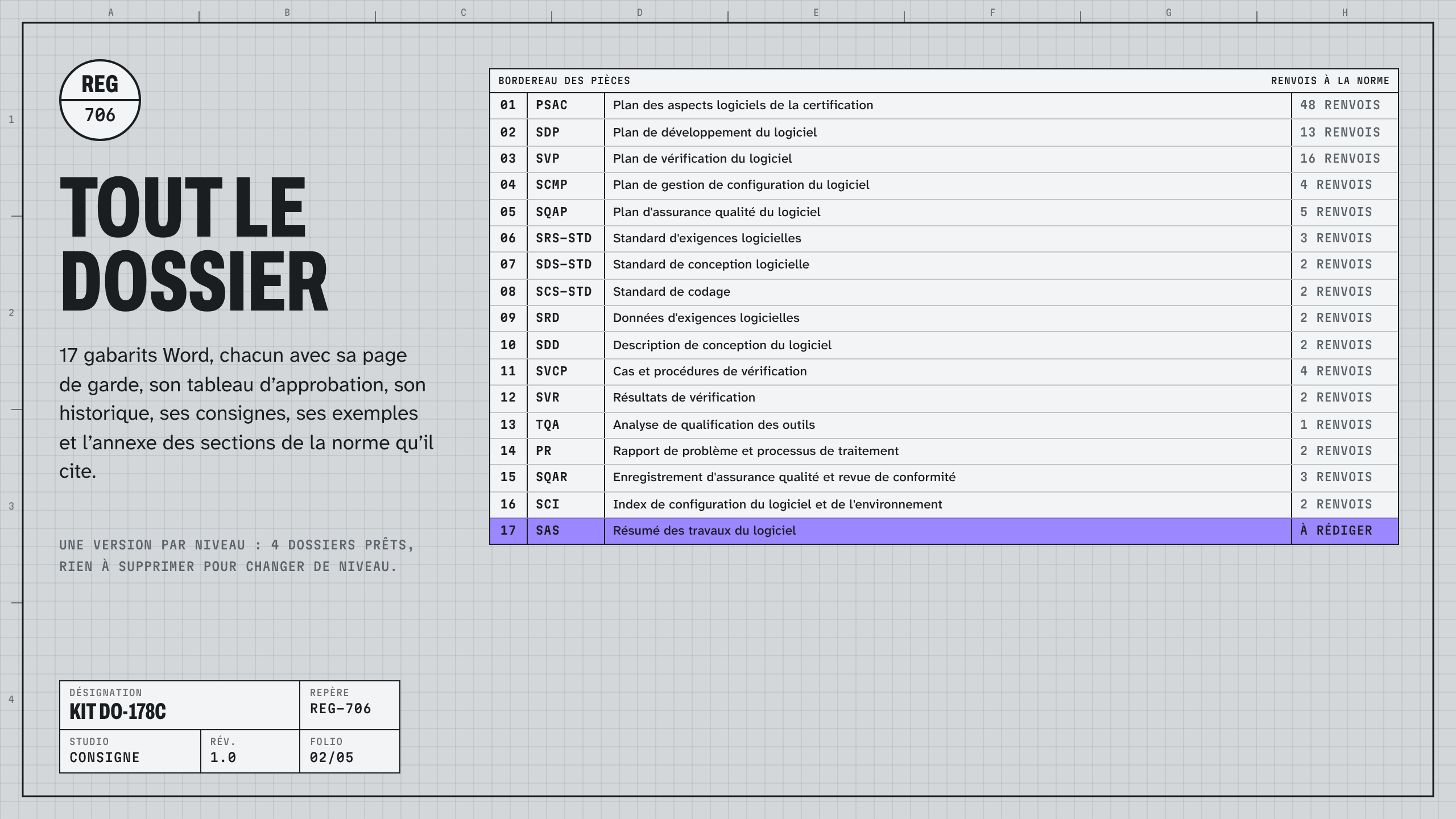1456x819 pixels.
Task: Click 'Standard de conception logicielle' text
Action: [711, 264]
